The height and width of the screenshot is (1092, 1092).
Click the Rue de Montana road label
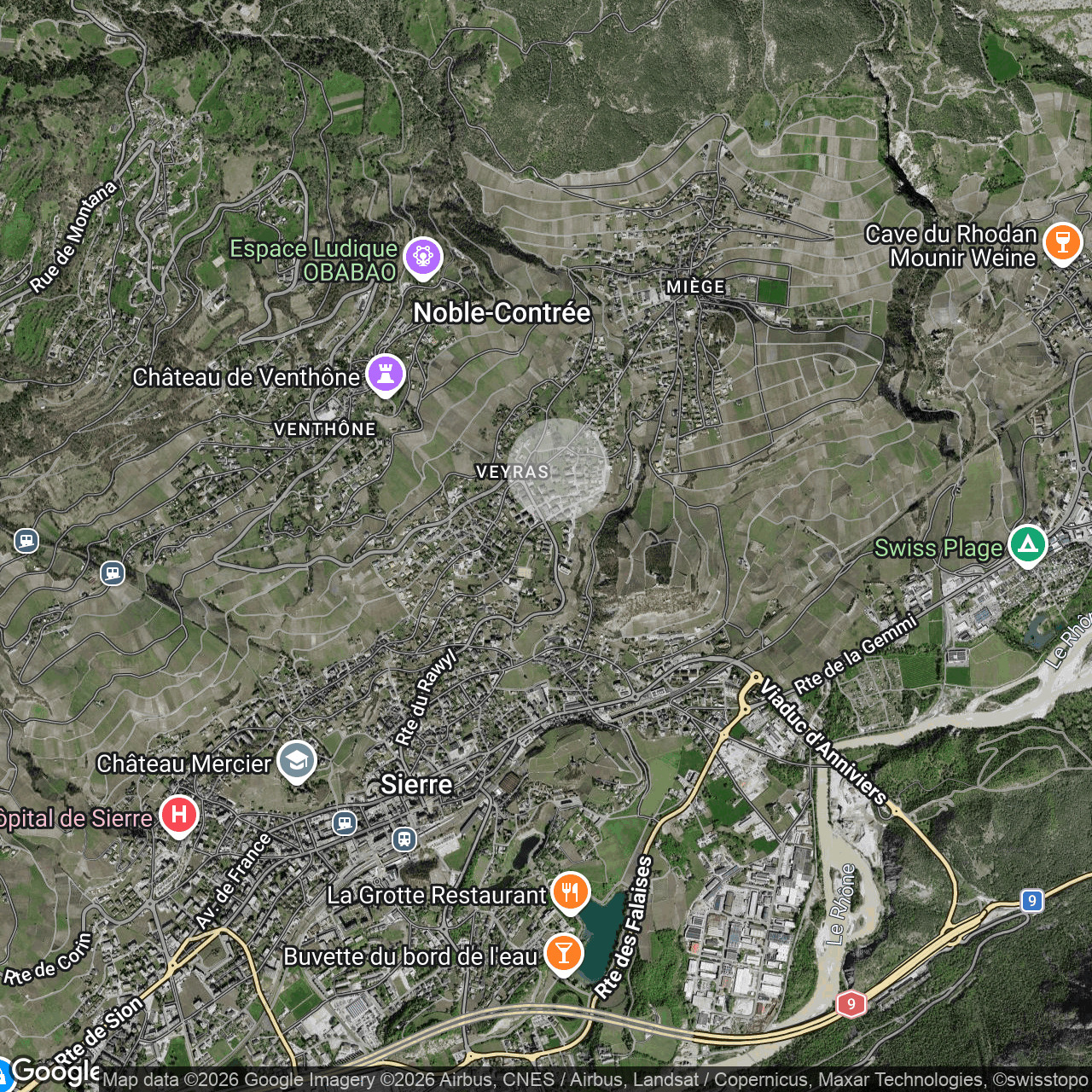(x=73, y=237)
